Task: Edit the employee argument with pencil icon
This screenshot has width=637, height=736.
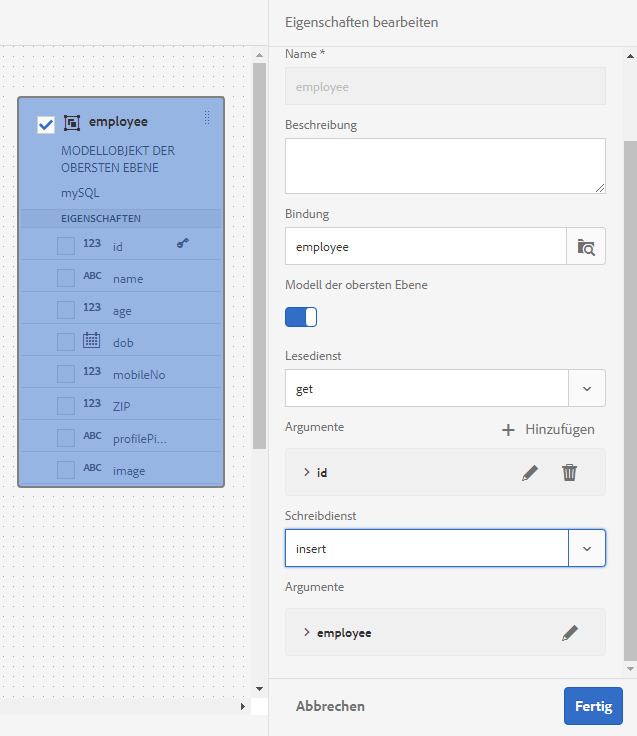Action: pyautogui.click(x=570, y=633)
